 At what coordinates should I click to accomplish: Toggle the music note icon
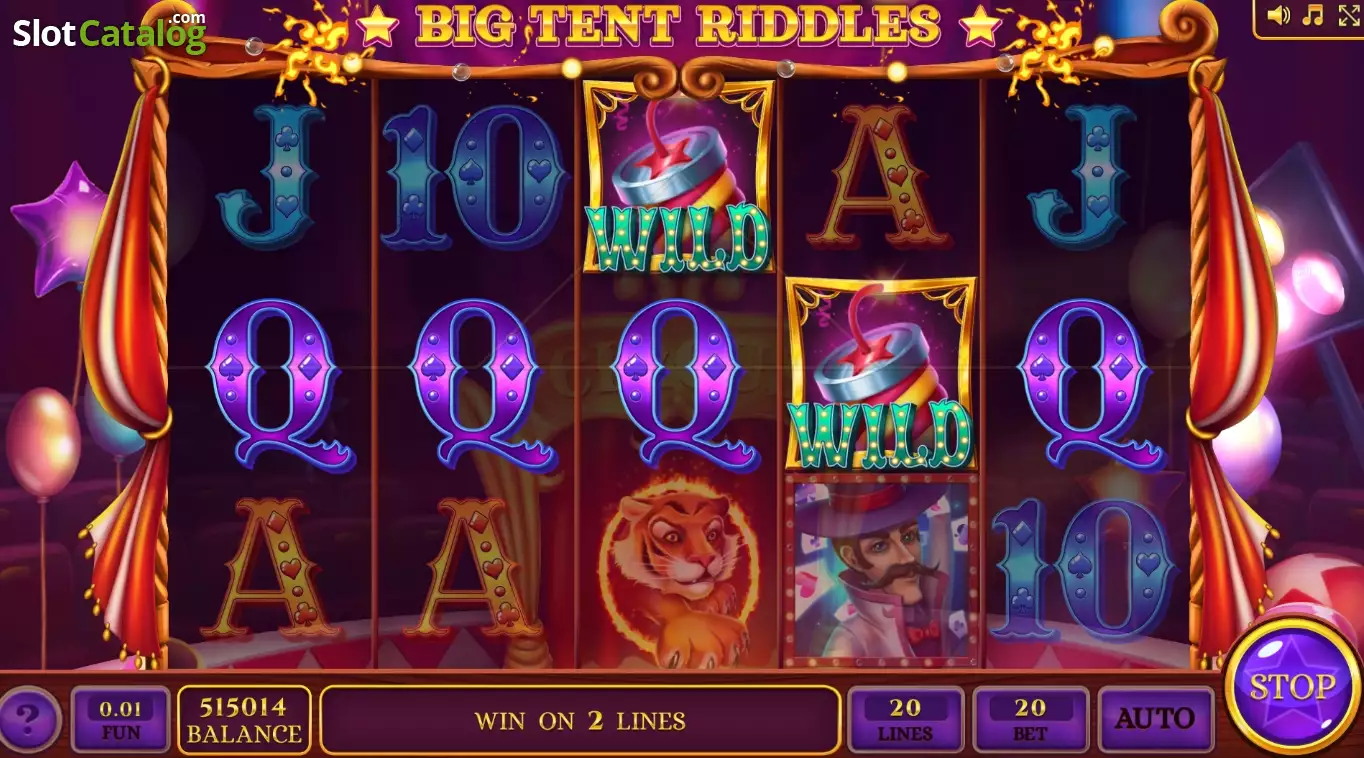tap(1314, 15)
